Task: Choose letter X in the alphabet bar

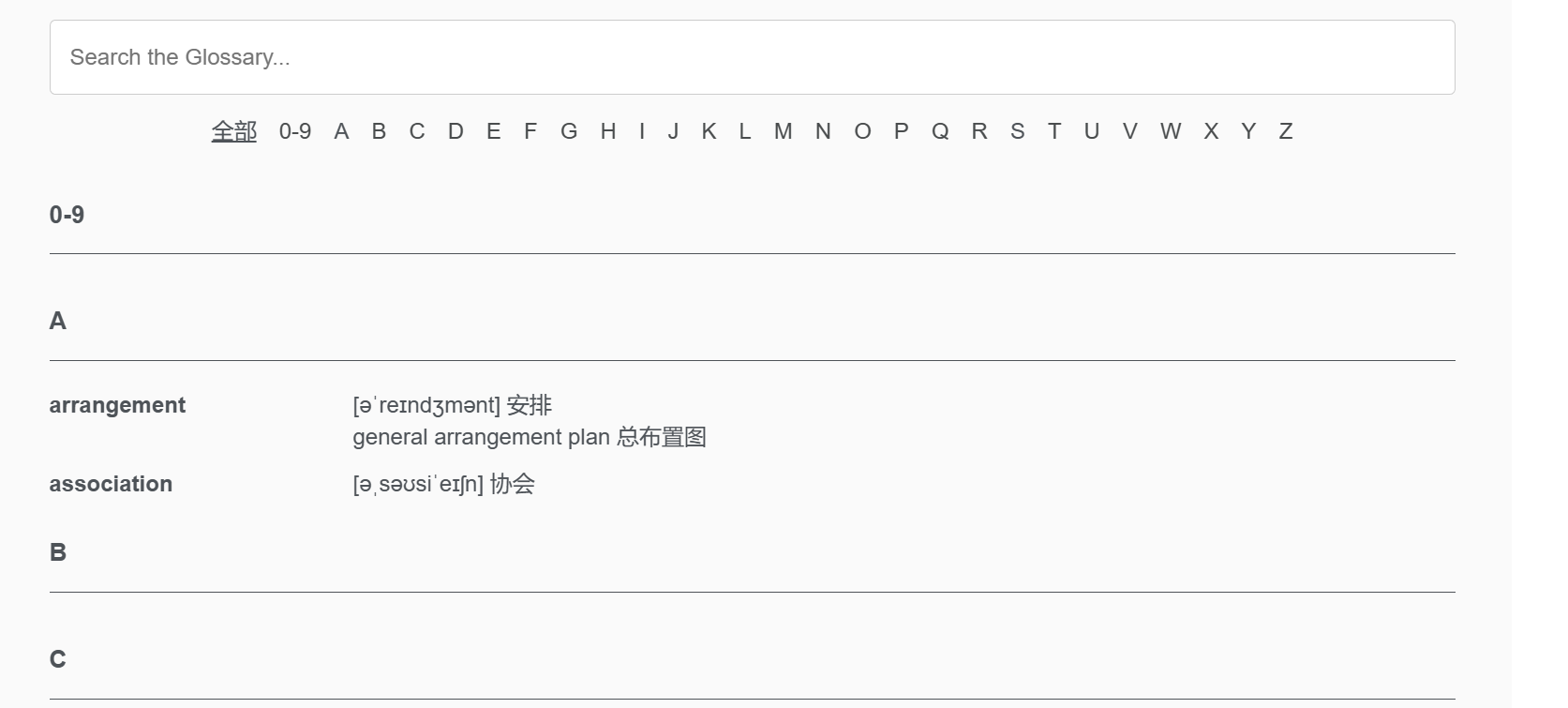Action: tap(1211, 131)
